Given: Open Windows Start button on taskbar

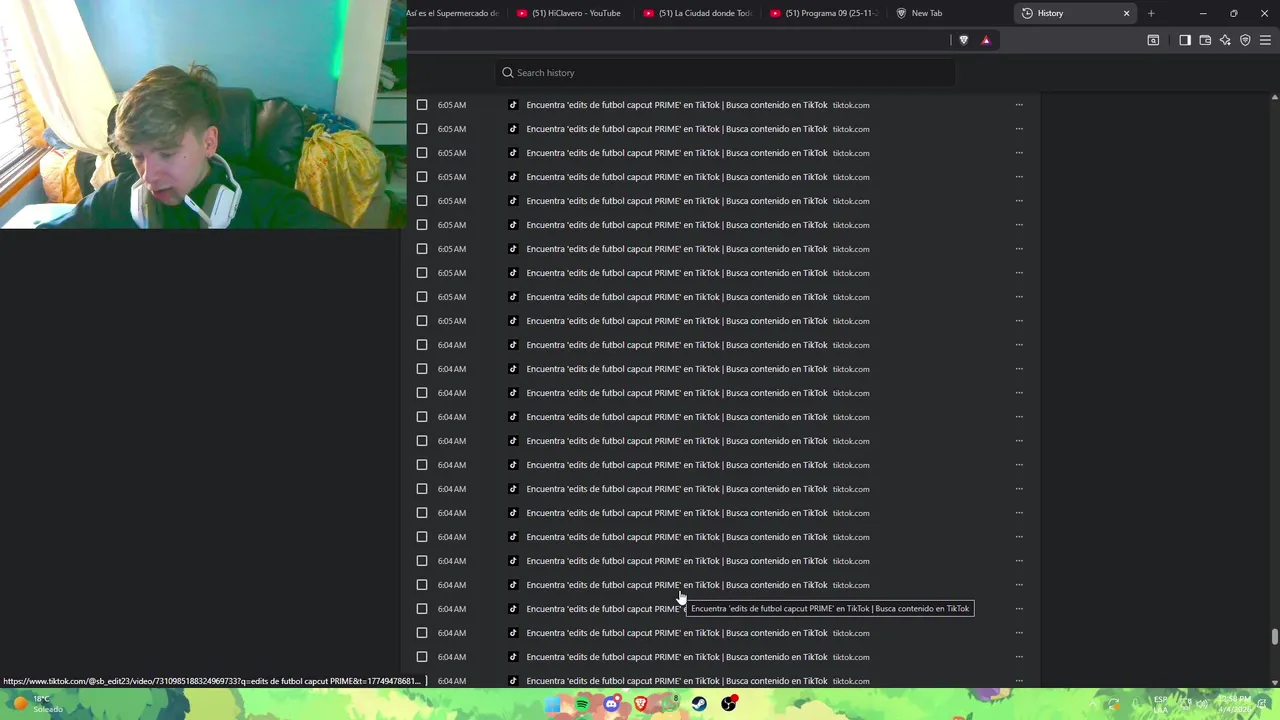Looking at the screenshot, I should click(x=552, y=704).
